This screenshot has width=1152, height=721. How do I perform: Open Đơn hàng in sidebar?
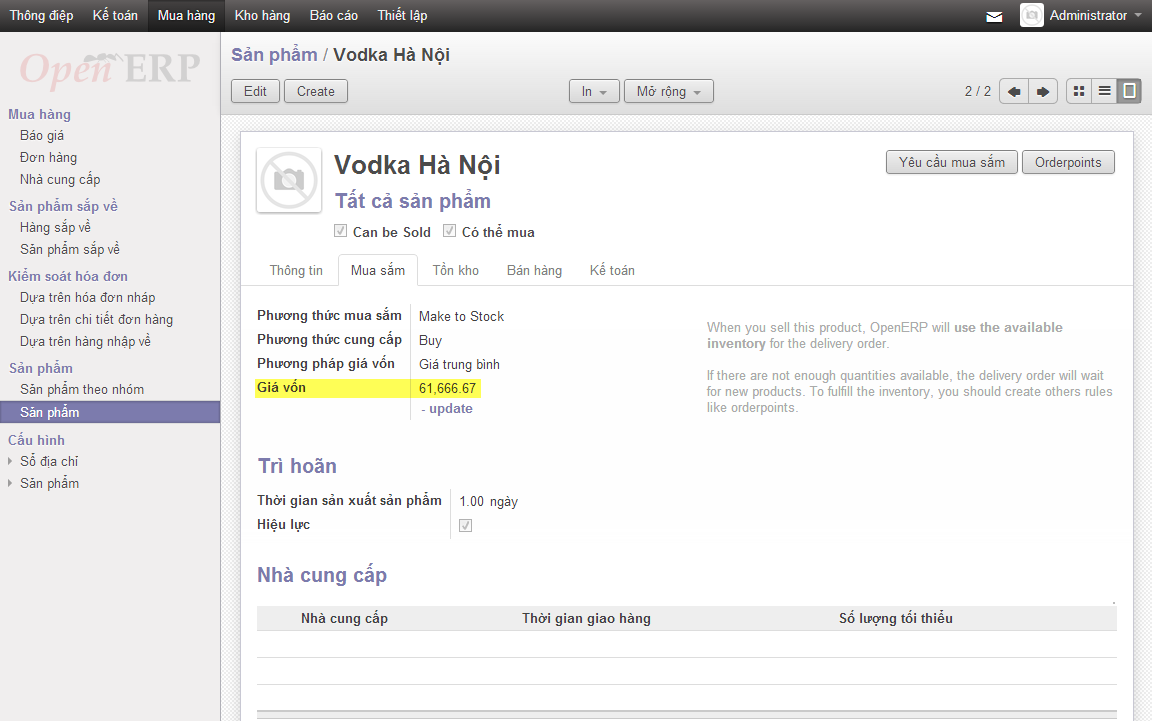click(x=48, y=157)
